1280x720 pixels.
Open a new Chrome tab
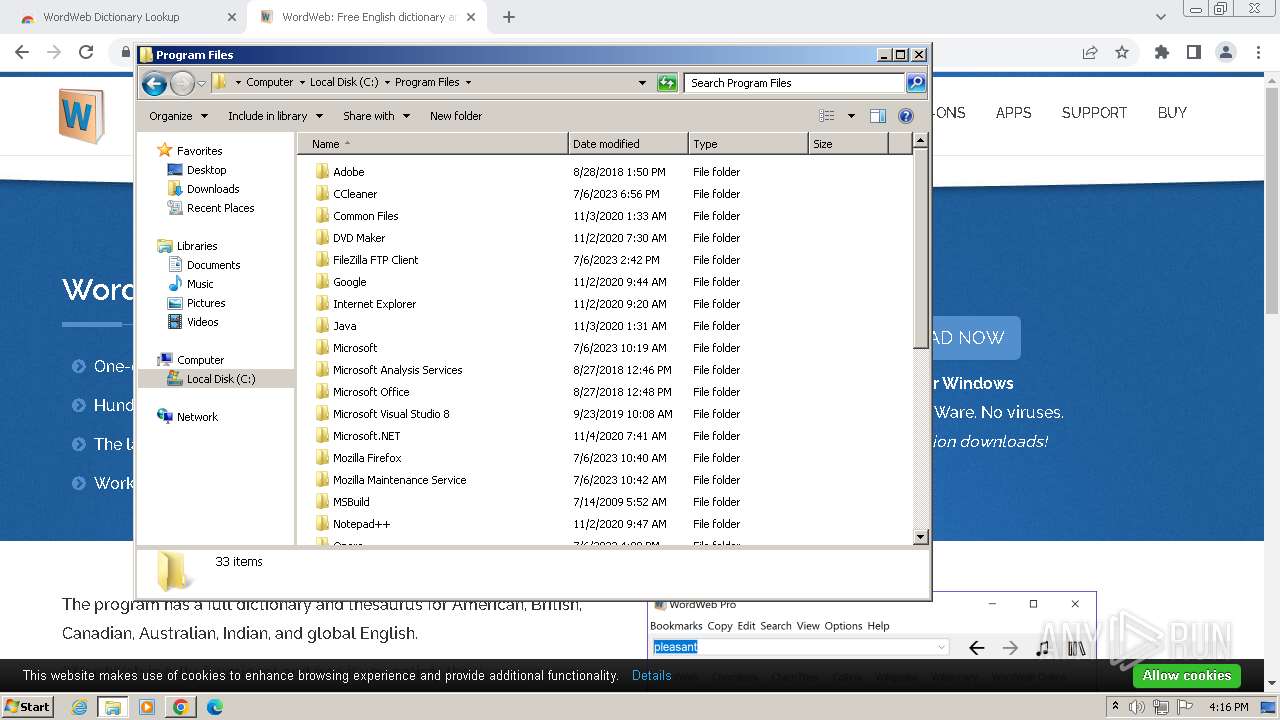click(509, 17)
